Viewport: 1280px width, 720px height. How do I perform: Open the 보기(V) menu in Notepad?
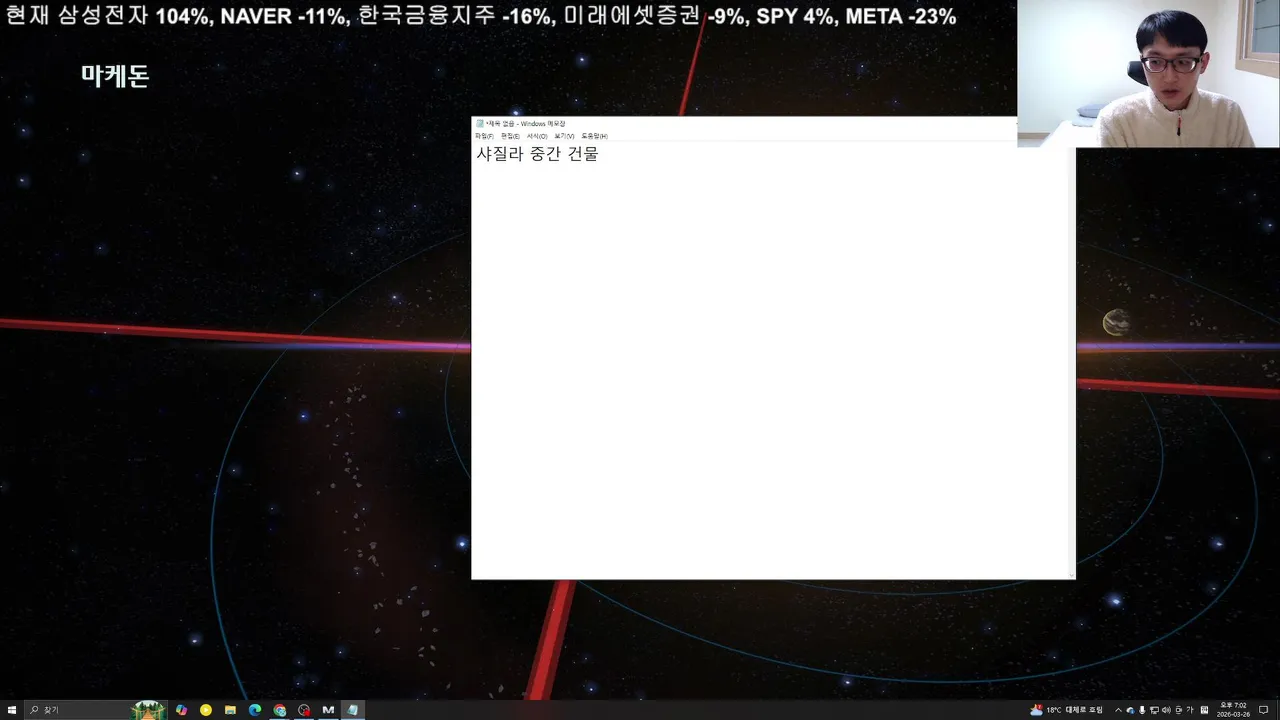(x=564, y=136)
